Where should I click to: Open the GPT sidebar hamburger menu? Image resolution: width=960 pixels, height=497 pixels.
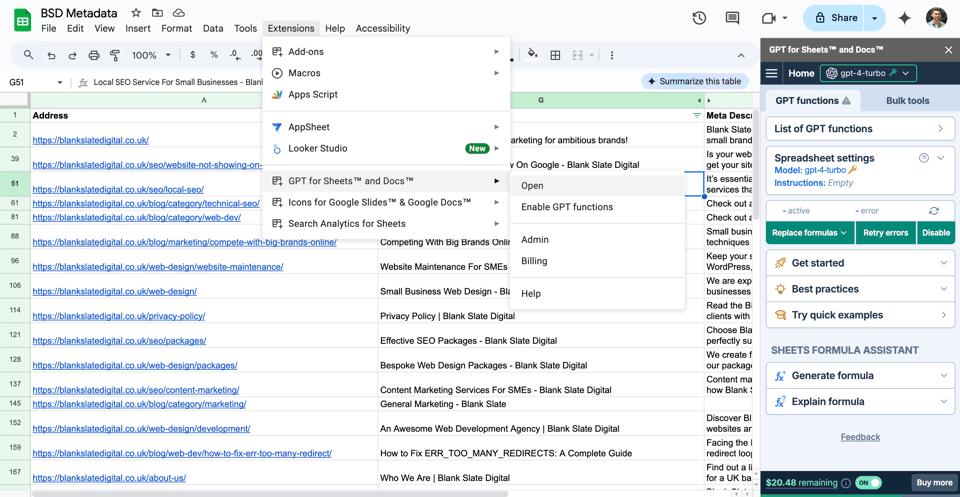point(771,73)
